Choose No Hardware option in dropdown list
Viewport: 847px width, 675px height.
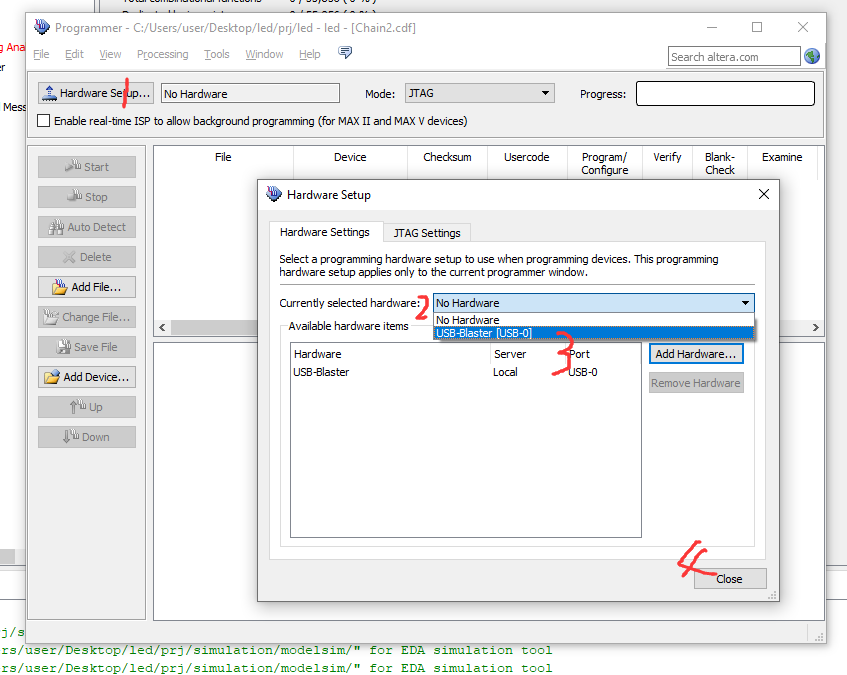coord(594,320)
